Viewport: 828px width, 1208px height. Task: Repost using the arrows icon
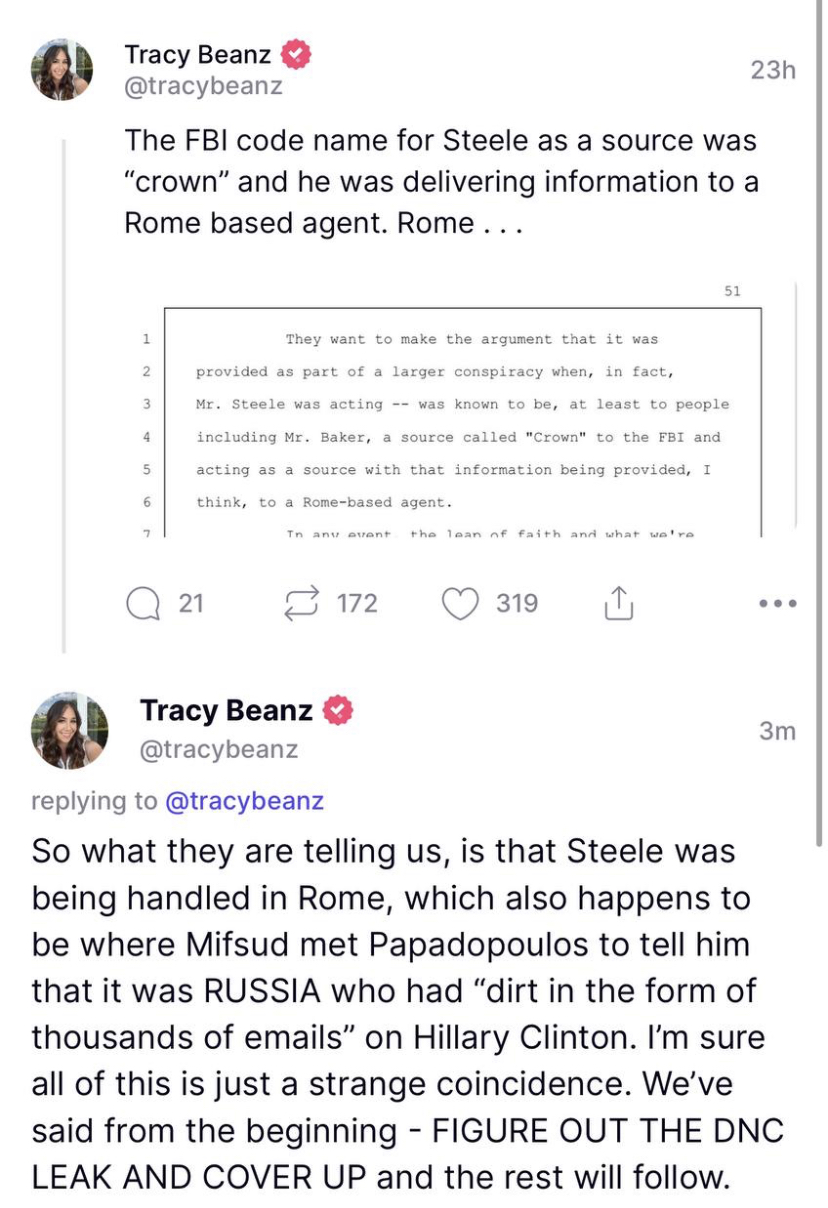(x=302, y=603)
